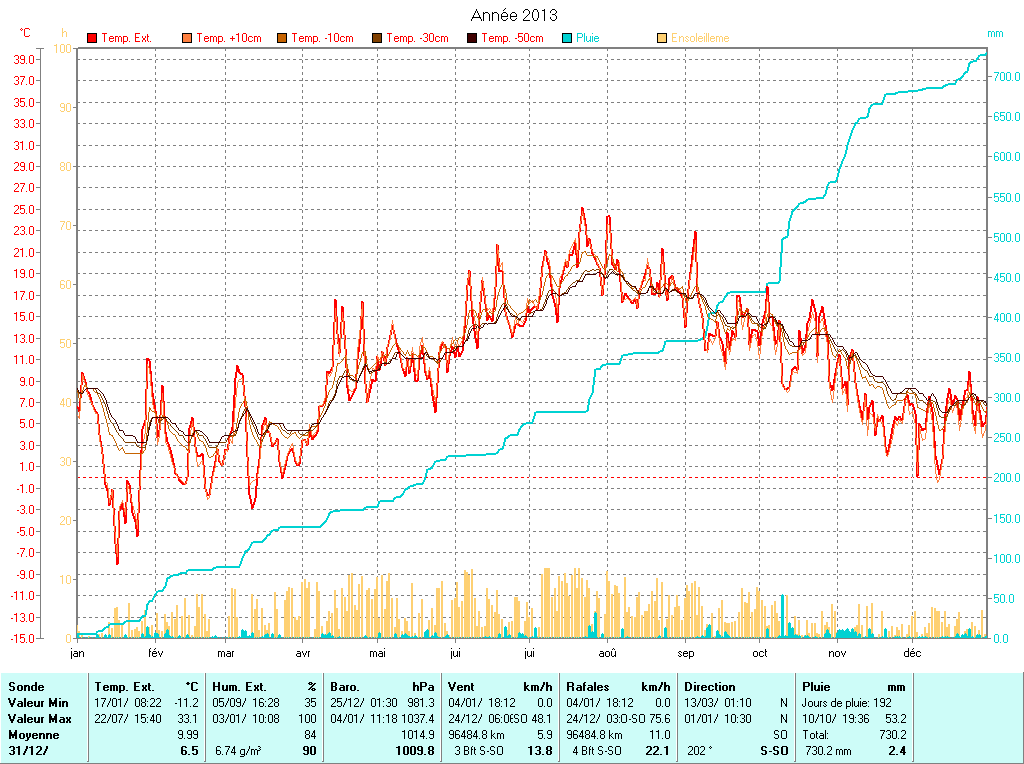Select the Baro. column header in the table
1024x764 pixels.
(x=345, y=687)
